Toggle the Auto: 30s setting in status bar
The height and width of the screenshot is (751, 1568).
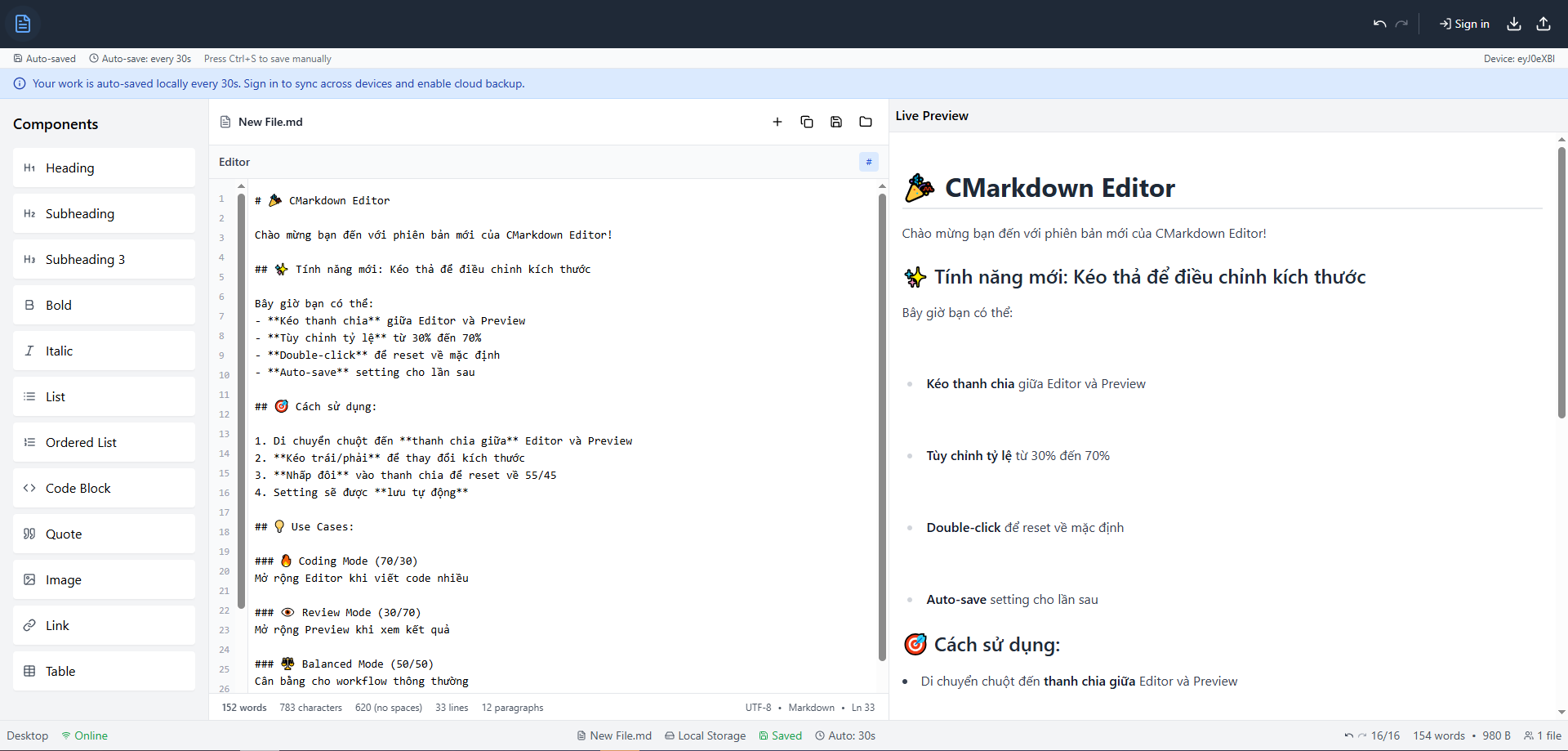(x=845, y=735)
